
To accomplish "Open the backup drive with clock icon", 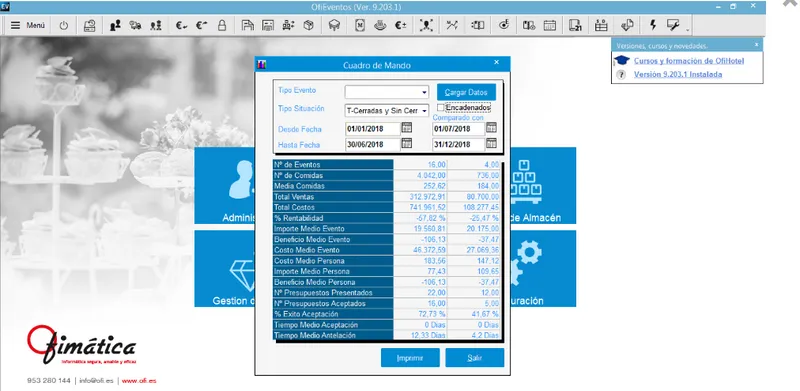I will pyautogui.click(x=89, y=25).
